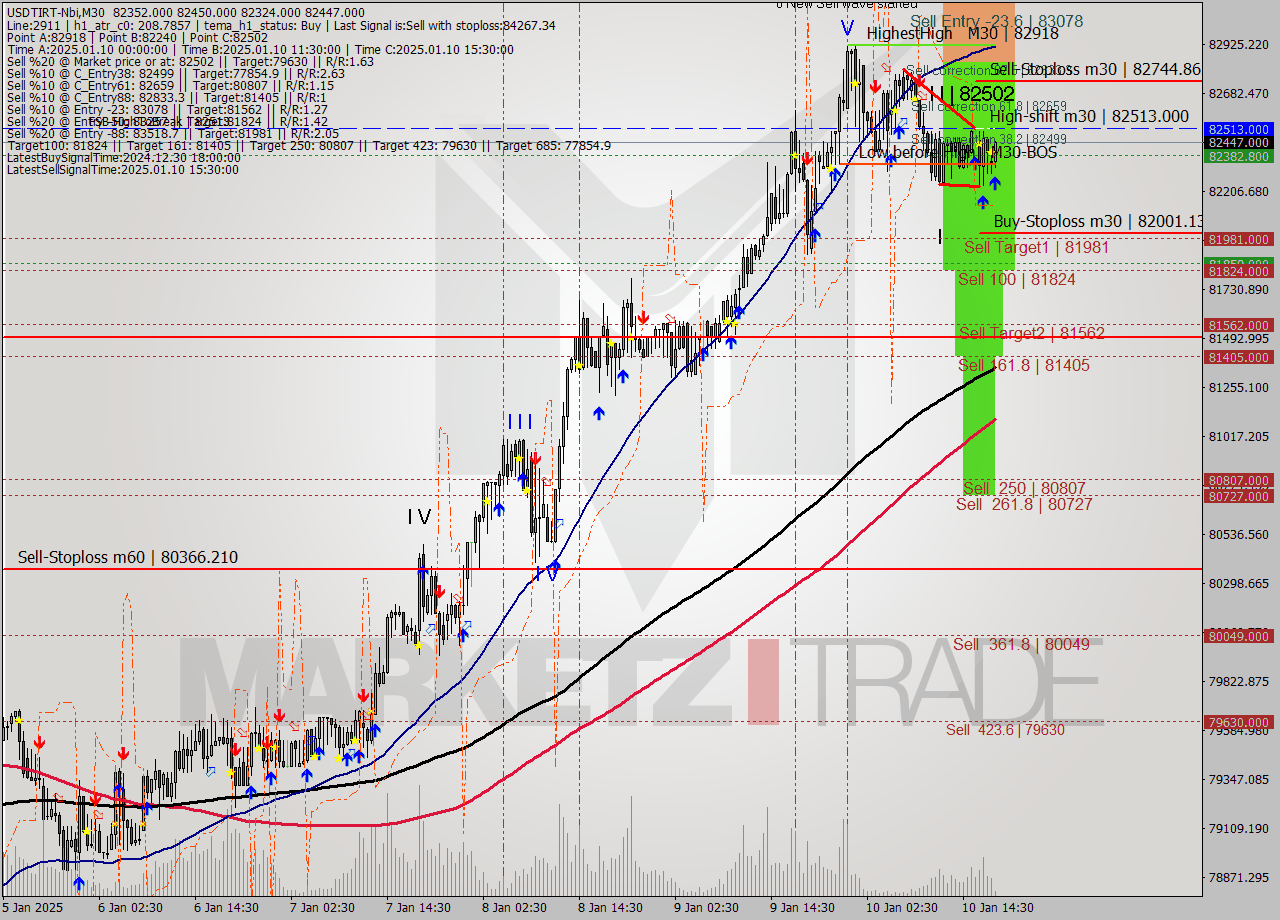Click the 'High-shift m30 | 82513.000' label
The width and height of the screenshot is (1280, 920).
1089,116
